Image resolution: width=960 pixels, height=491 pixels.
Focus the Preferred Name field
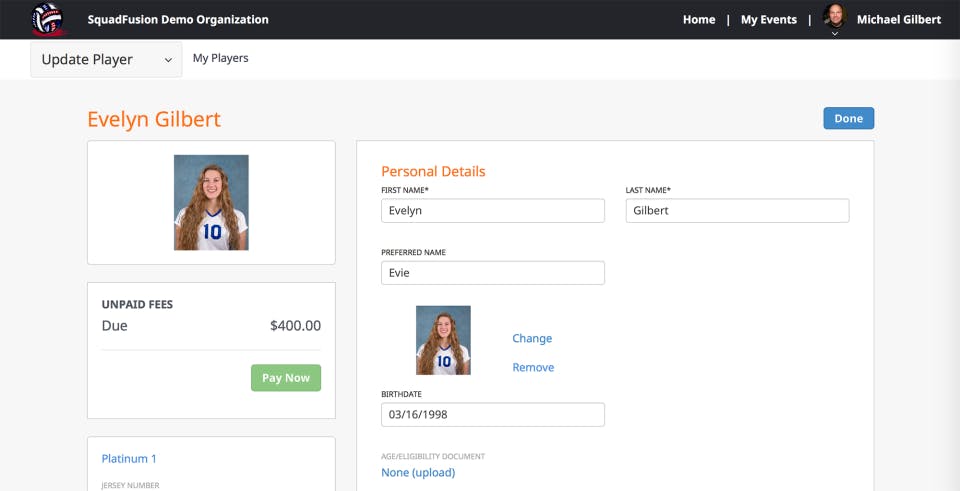click(493, 273)
